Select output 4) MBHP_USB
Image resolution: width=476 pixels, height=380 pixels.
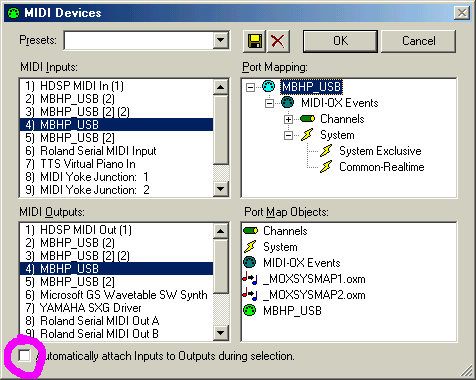(x=117, y=269)
